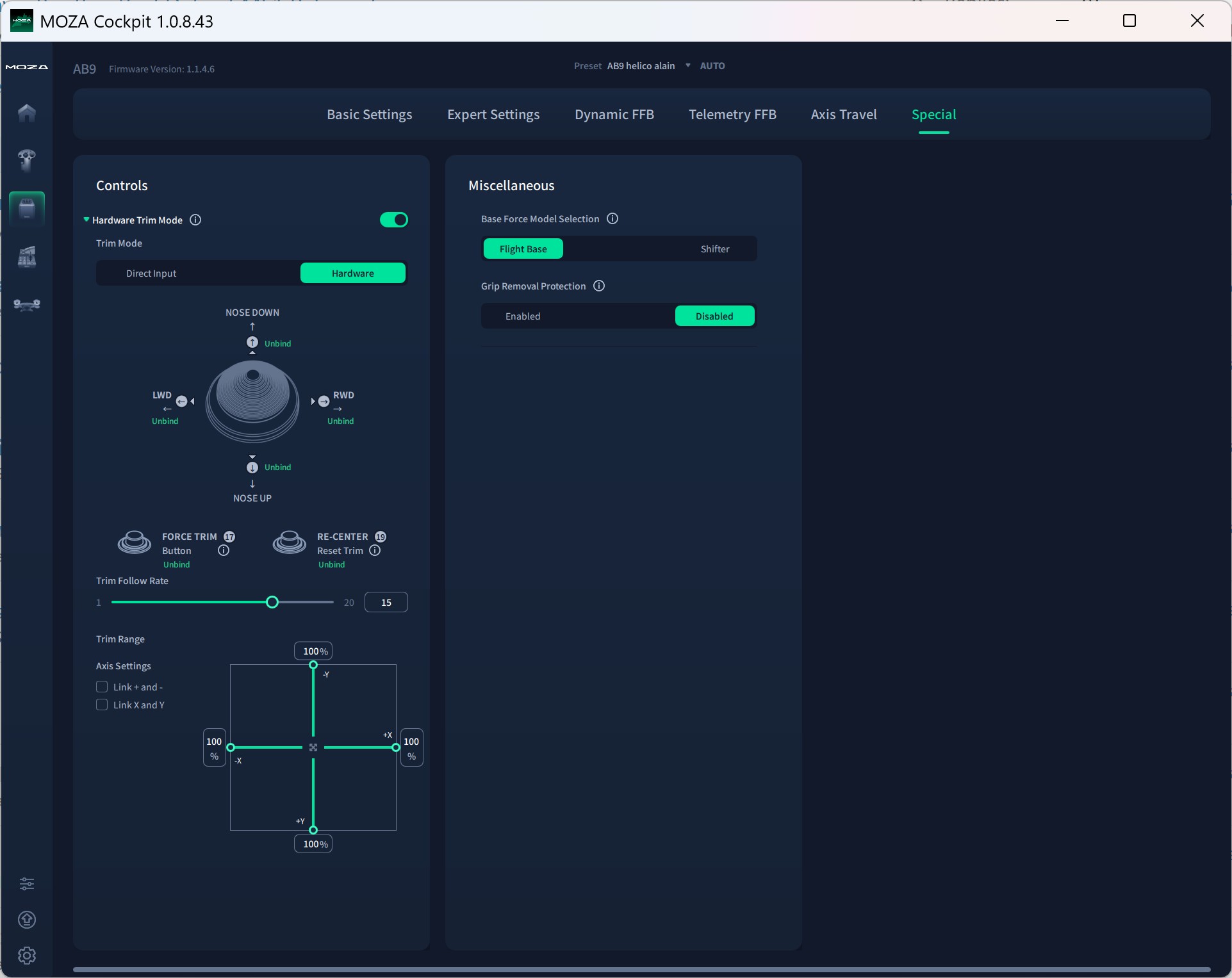Select preset name AB9 helico alain
Screen dimensions: 1232x978
[x=641, y=65]
